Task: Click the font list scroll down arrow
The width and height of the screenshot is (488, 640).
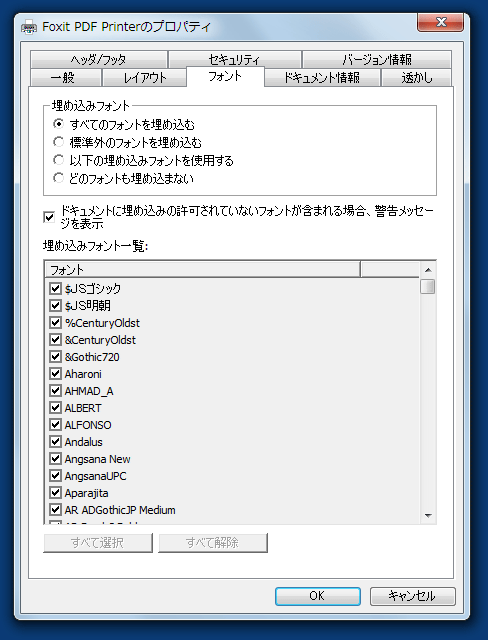Action: tap(428, 516)
